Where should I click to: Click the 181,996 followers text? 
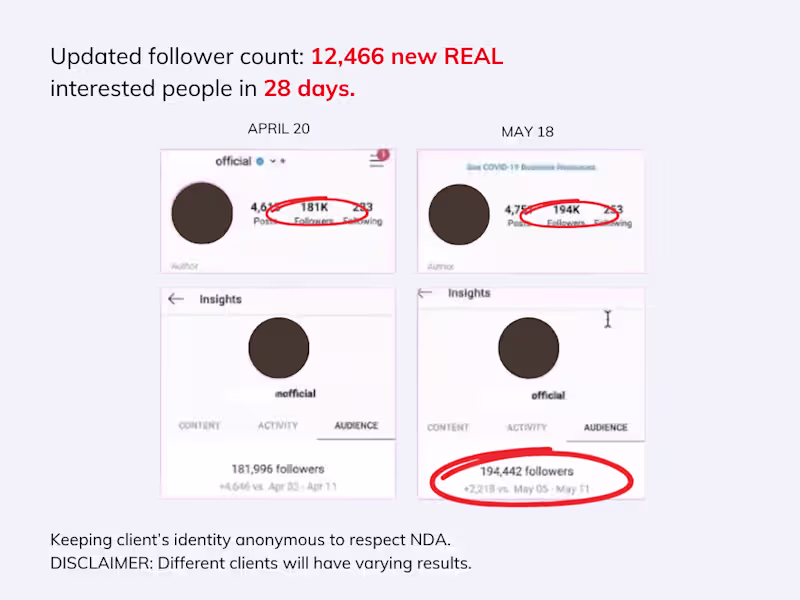point(278,469)
